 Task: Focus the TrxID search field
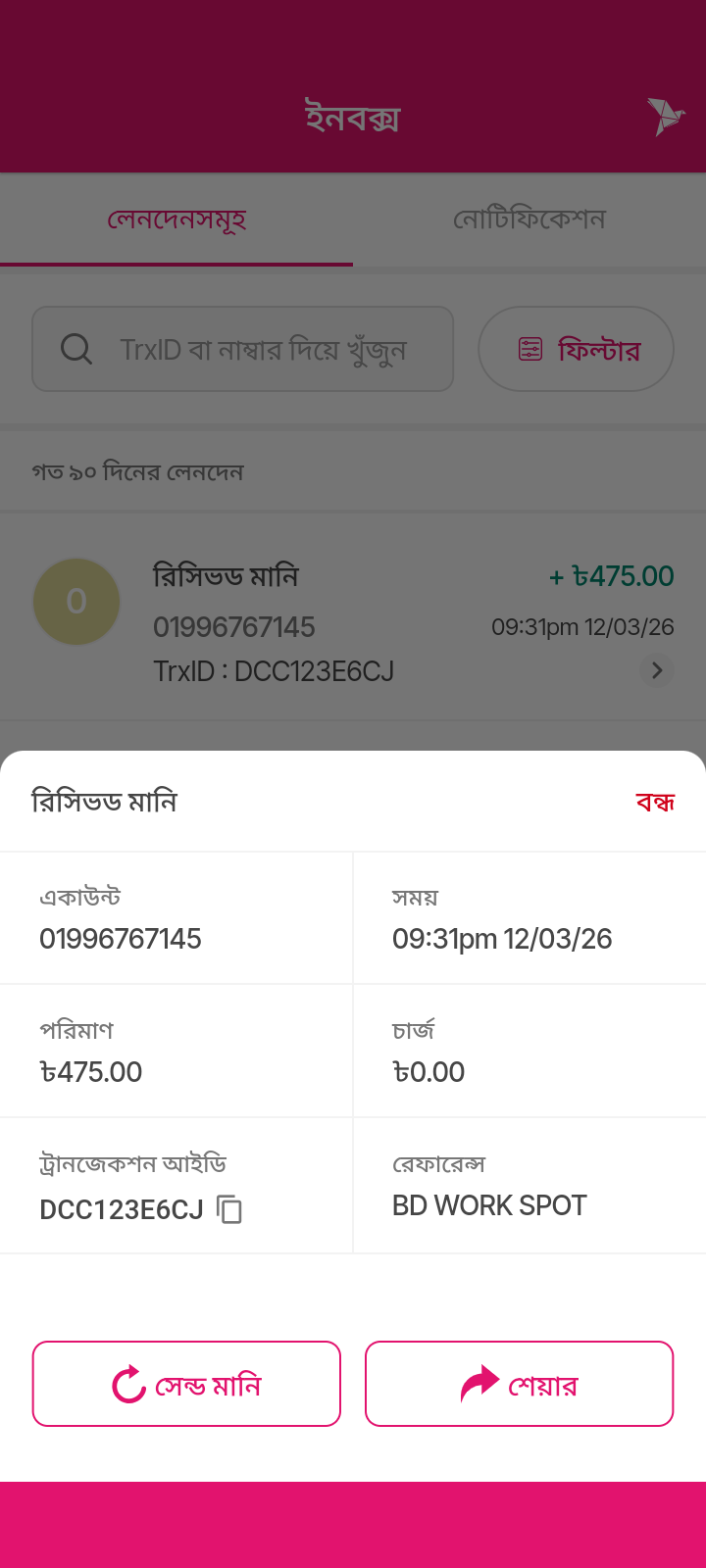tap(263, 349)
